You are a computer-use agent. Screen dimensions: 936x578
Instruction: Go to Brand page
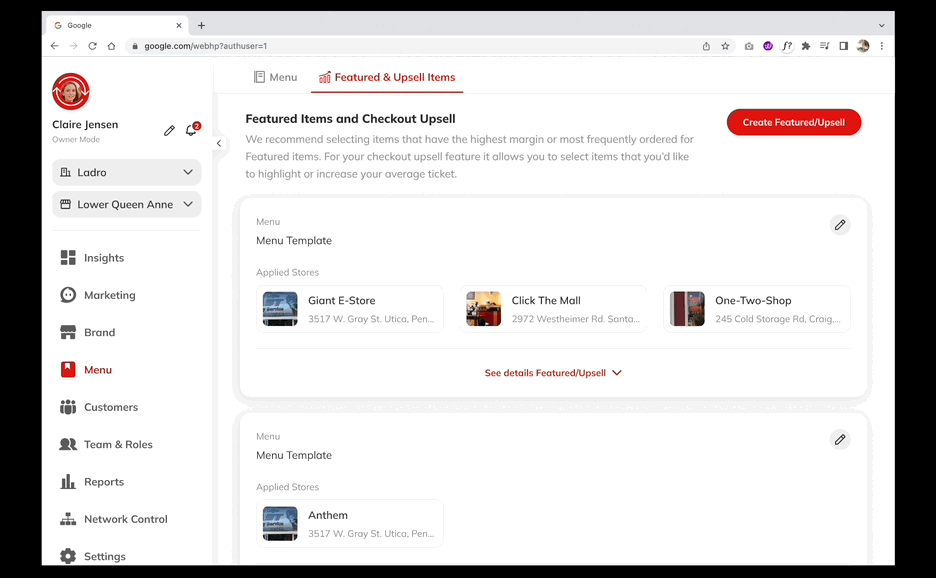(x=88, y=333)
